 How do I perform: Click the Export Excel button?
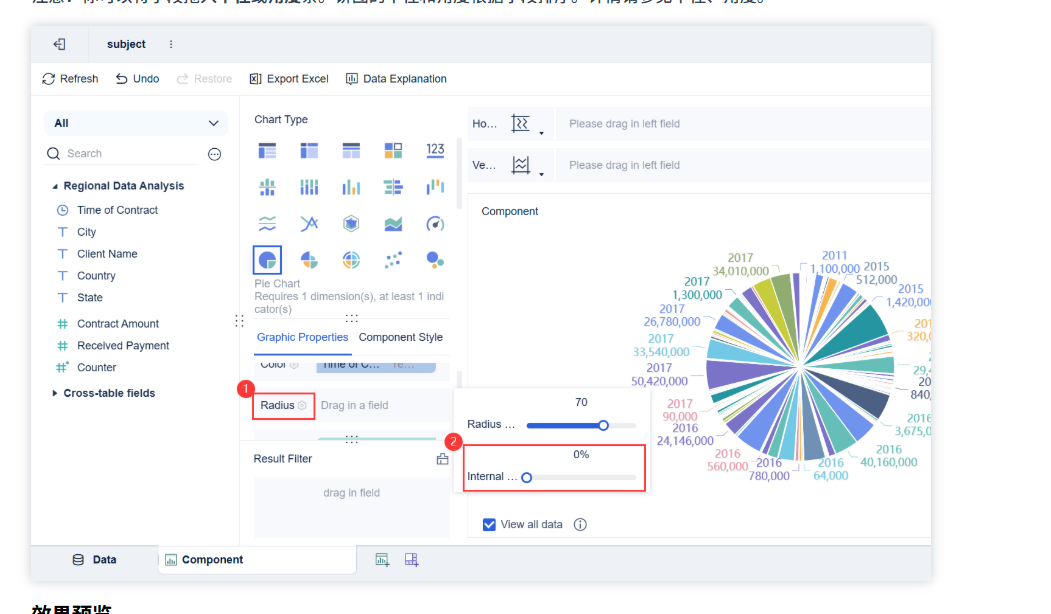(x=289, y=79)
